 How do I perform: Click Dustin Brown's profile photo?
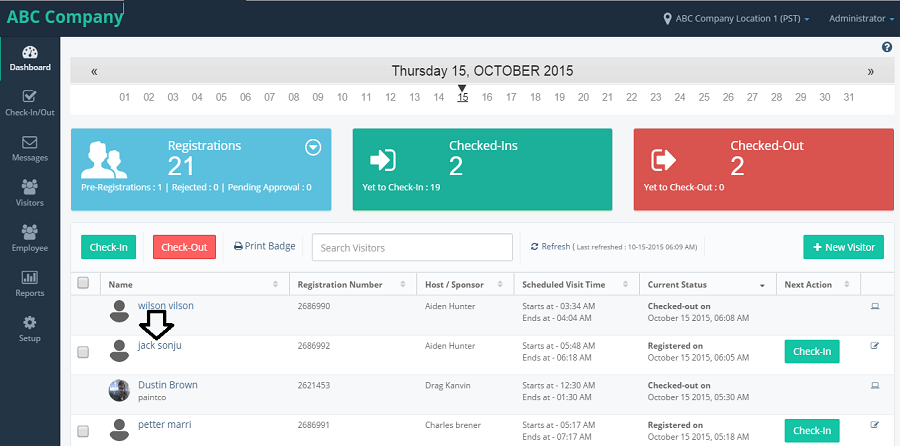coord(119,390)
